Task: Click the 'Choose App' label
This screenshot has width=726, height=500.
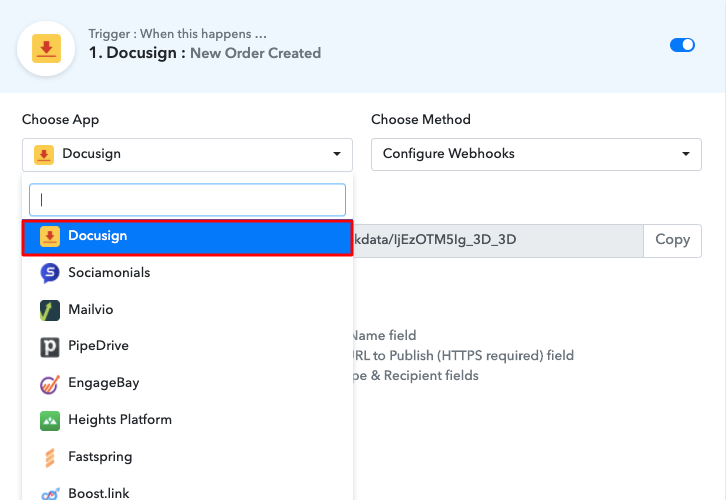Action: click(61, 119)
